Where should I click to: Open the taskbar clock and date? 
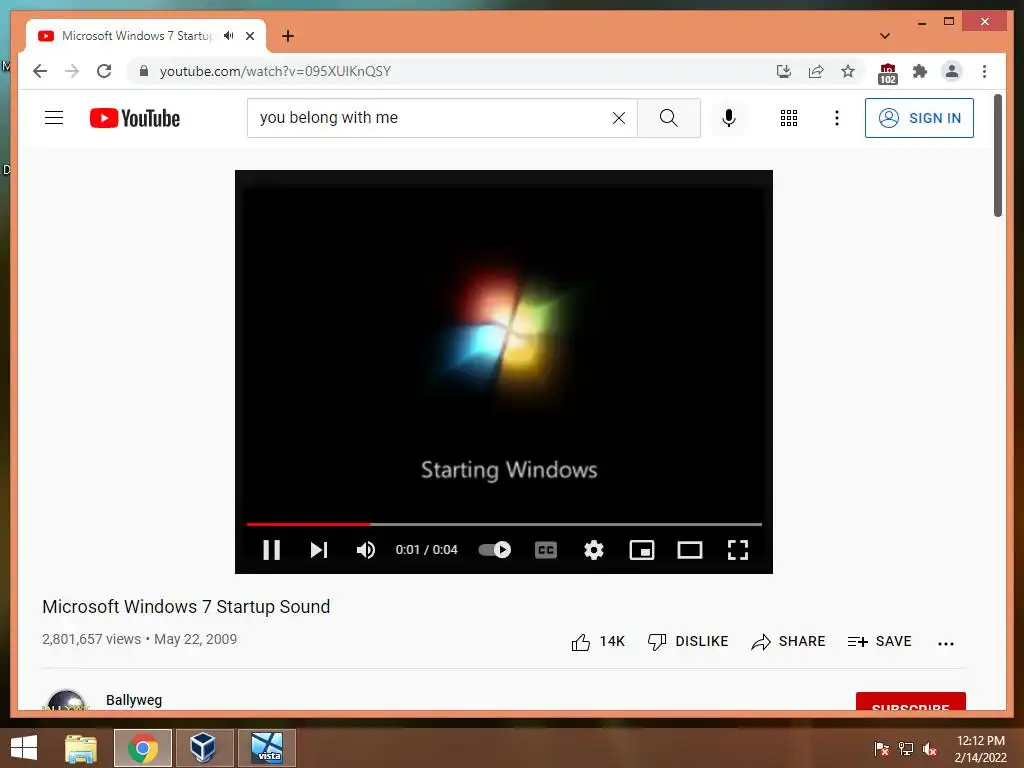tap(980, 749)
